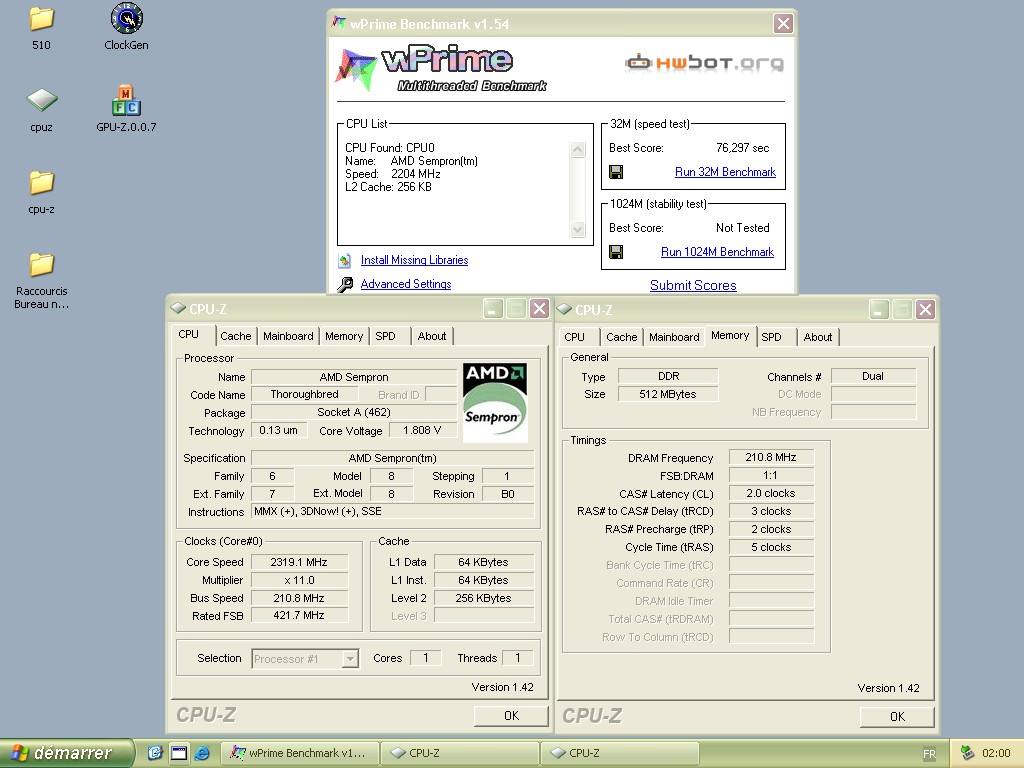Image resolution: width=1024 pixels, height=768 pixels.
Task: Click the hwbot.org logo in wPrime
Action: click(x=704, y=63)
